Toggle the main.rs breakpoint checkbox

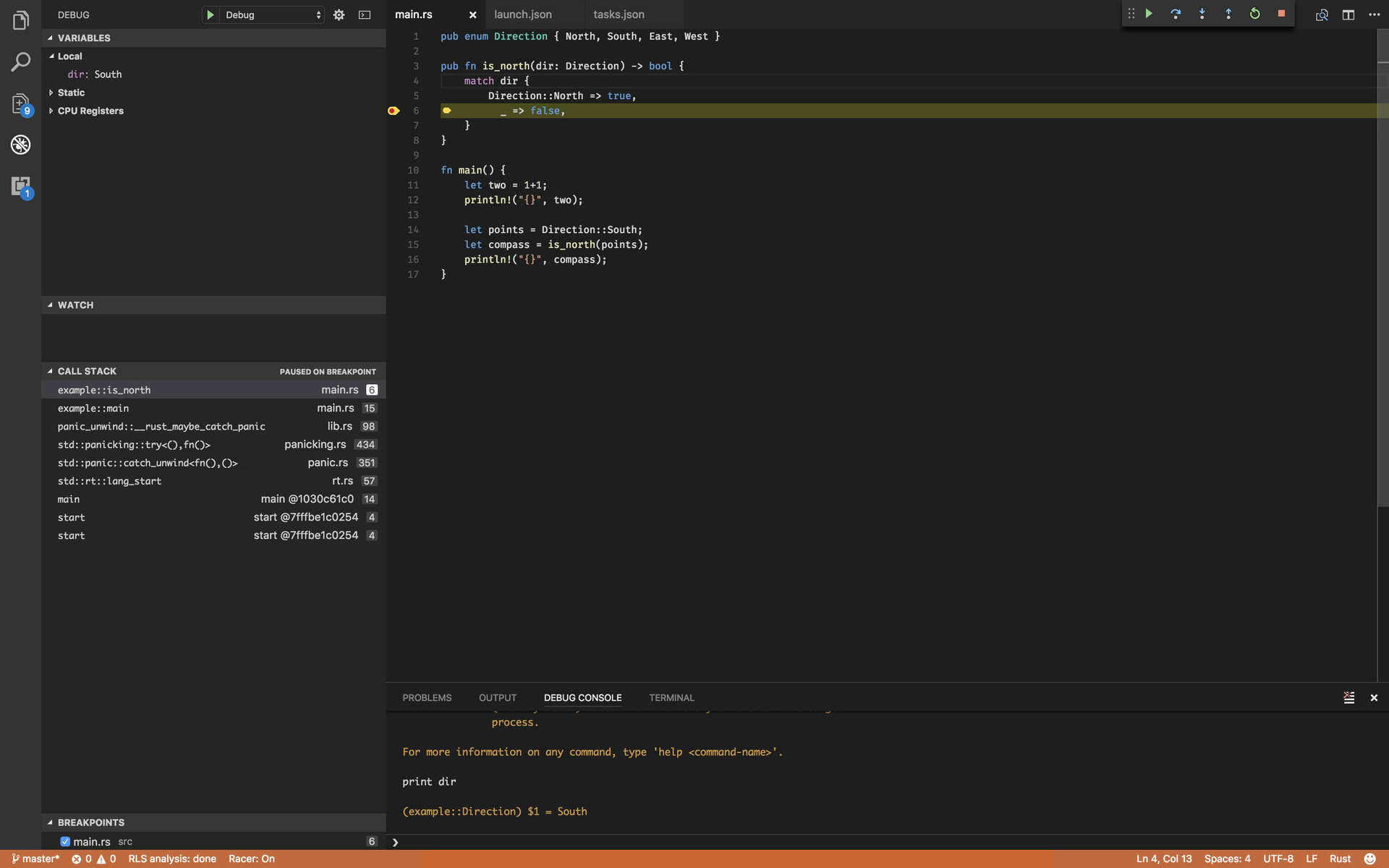pyautogui.click(x=65, y=840)
